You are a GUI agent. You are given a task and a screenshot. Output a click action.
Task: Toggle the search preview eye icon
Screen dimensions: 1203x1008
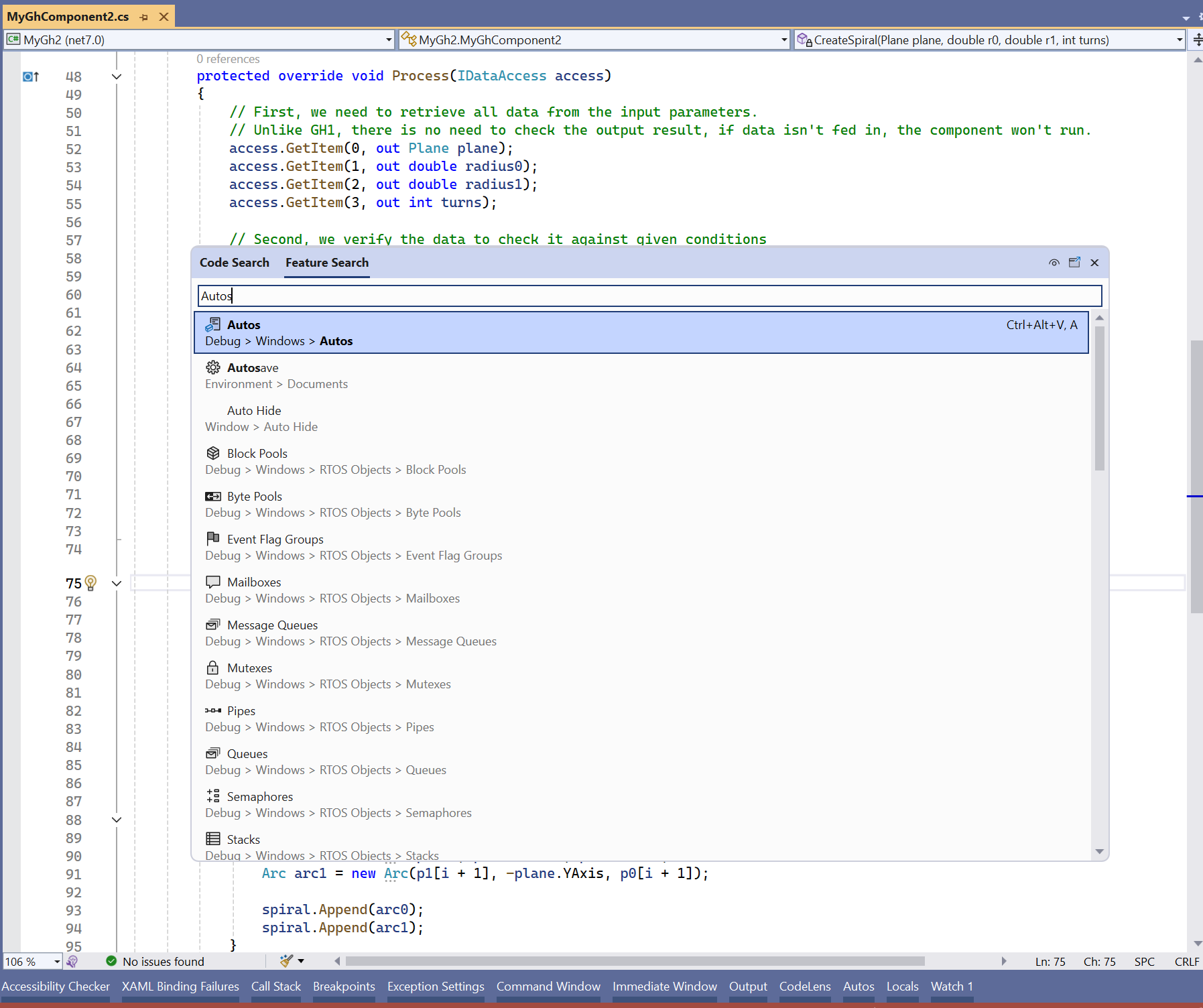point(1054,263)
